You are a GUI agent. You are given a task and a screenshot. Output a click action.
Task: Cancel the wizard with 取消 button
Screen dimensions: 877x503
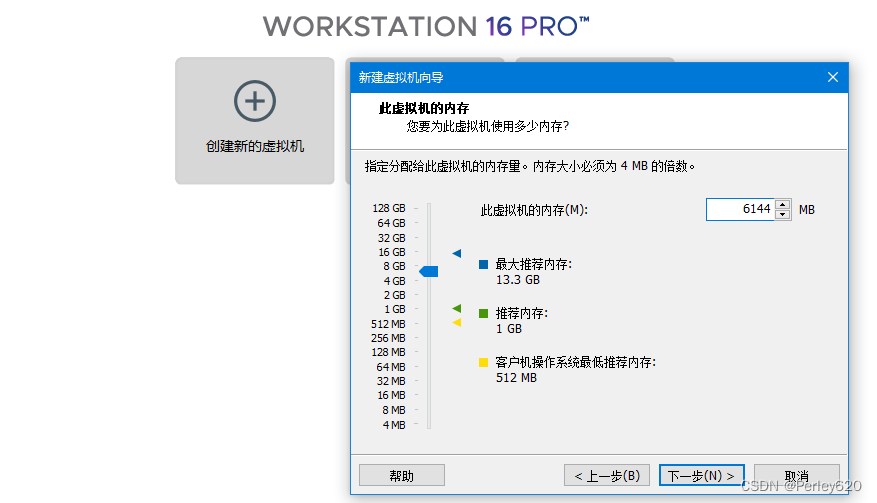(x=796, y=476)
